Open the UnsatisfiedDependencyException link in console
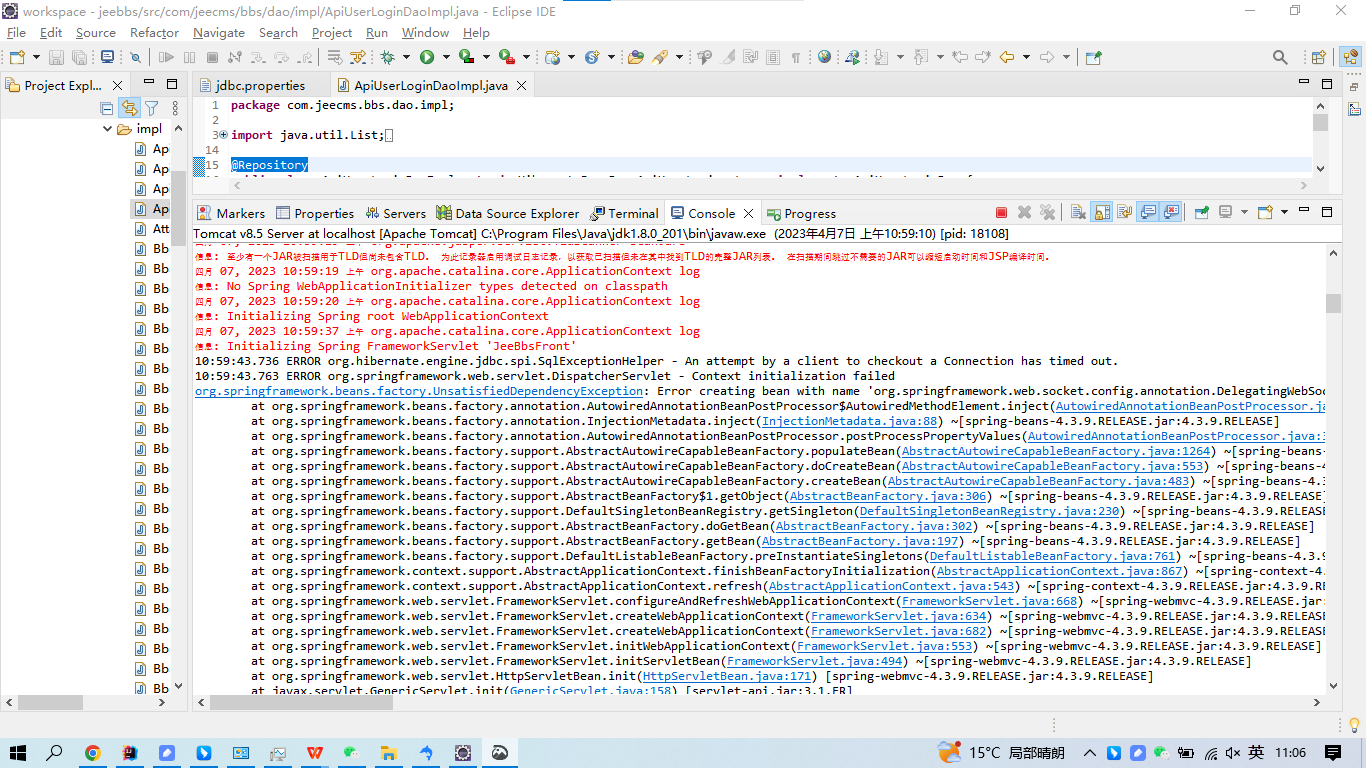This screenshot has height=768, width=1366. click(x=418, y=391)
